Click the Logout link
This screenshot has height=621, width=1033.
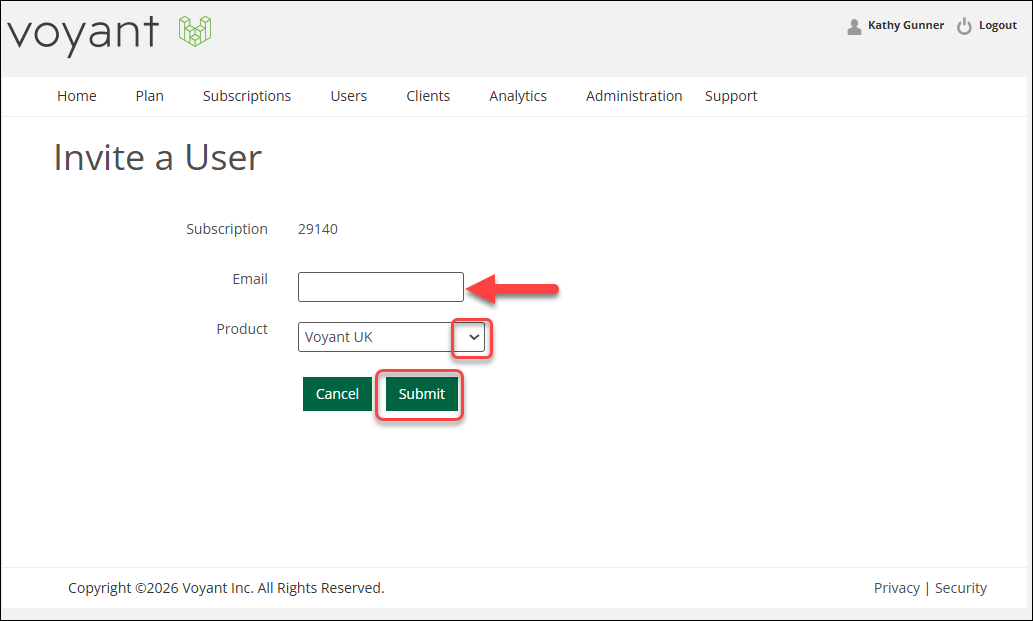click(x=997, y=25)
